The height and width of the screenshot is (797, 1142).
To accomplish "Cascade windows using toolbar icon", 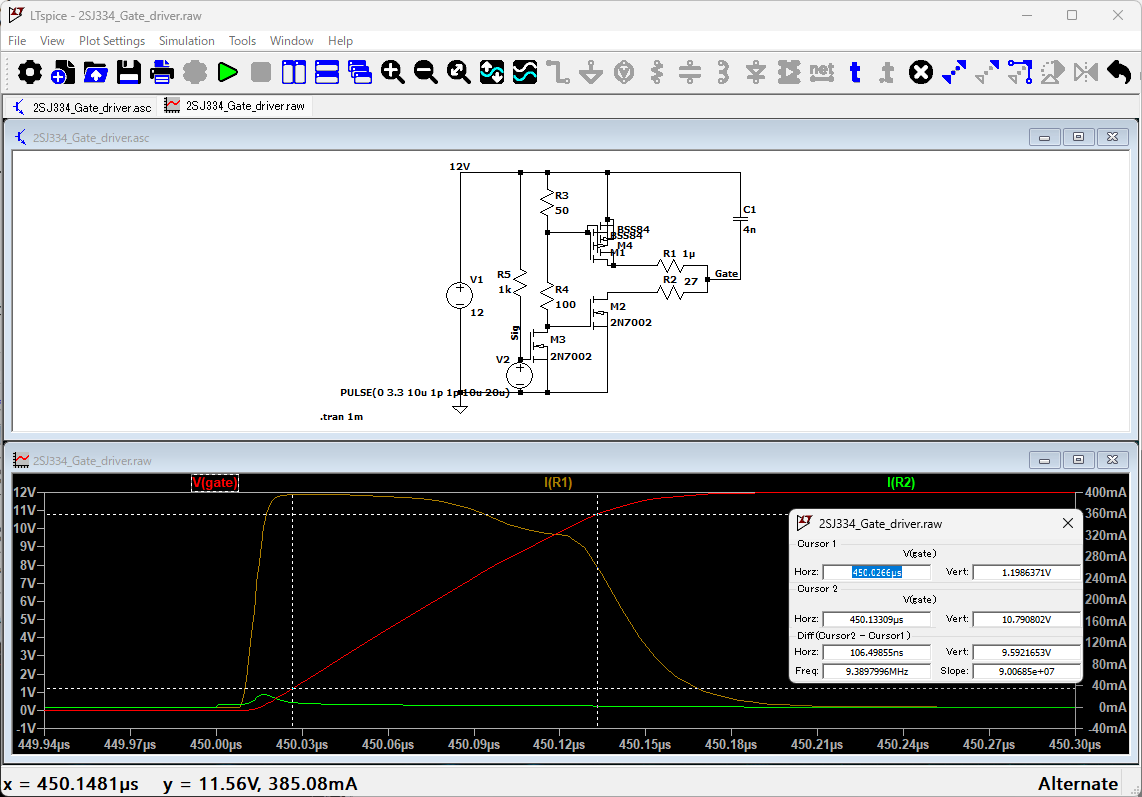I will (x=360, y=72).
